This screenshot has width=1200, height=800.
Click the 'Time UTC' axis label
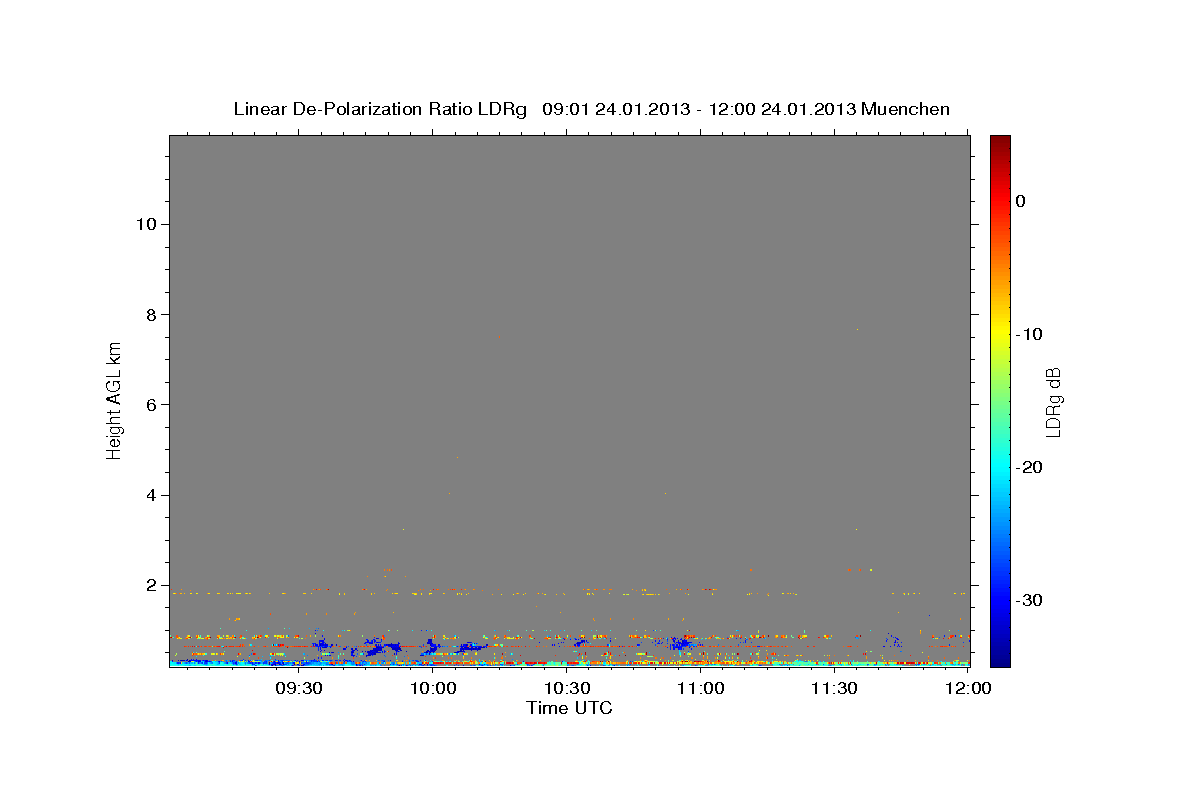coord(569,708)
